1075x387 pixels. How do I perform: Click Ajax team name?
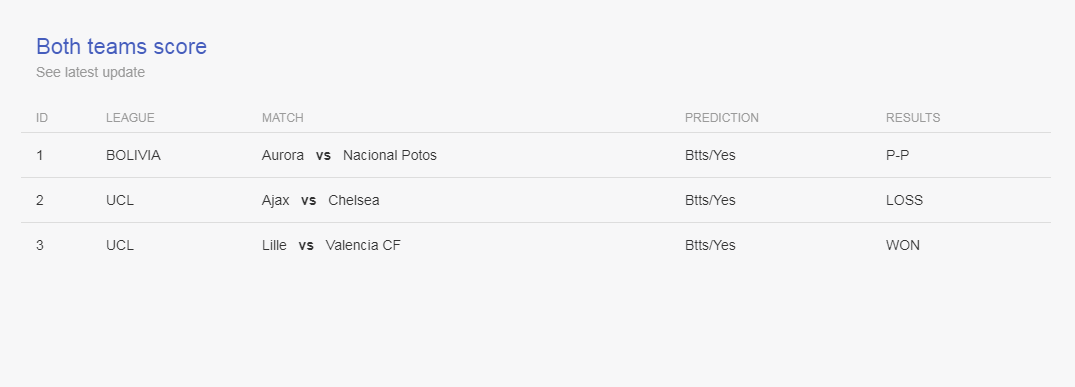(276, 200)
